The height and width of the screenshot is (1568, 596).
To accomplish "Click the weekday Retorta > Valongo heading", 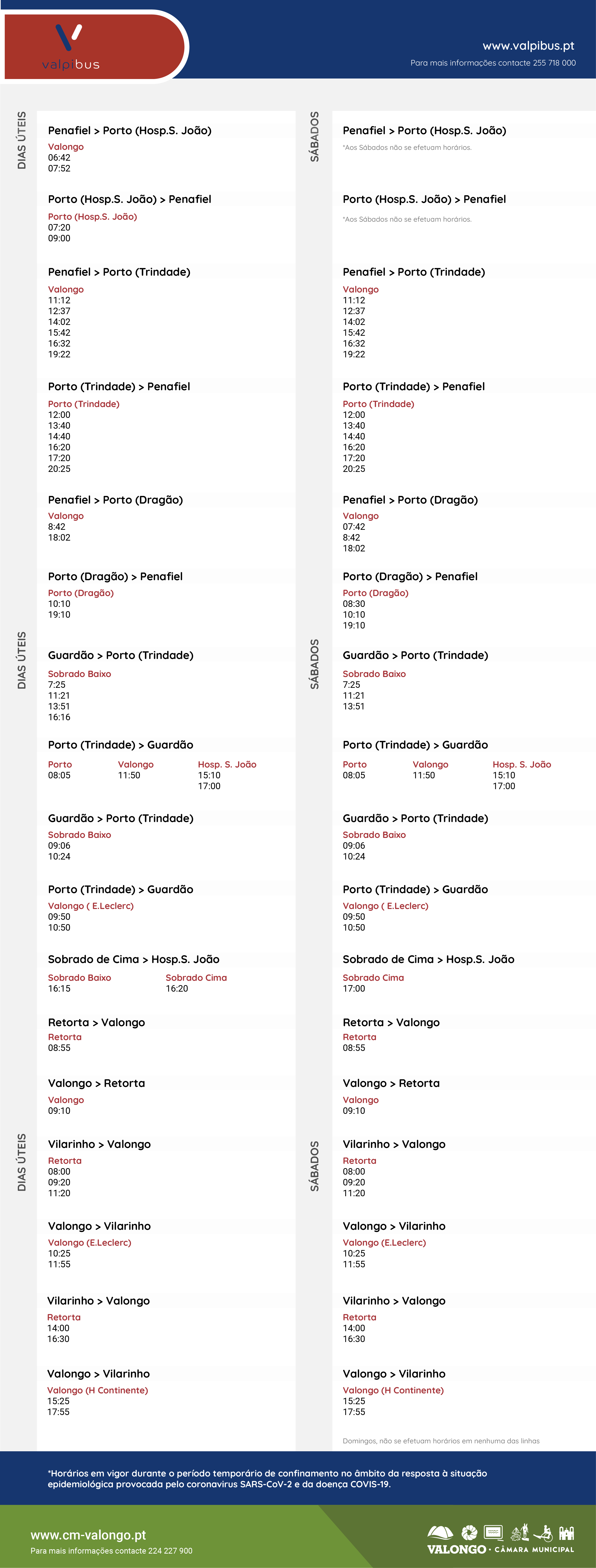I will [96, 1023].
